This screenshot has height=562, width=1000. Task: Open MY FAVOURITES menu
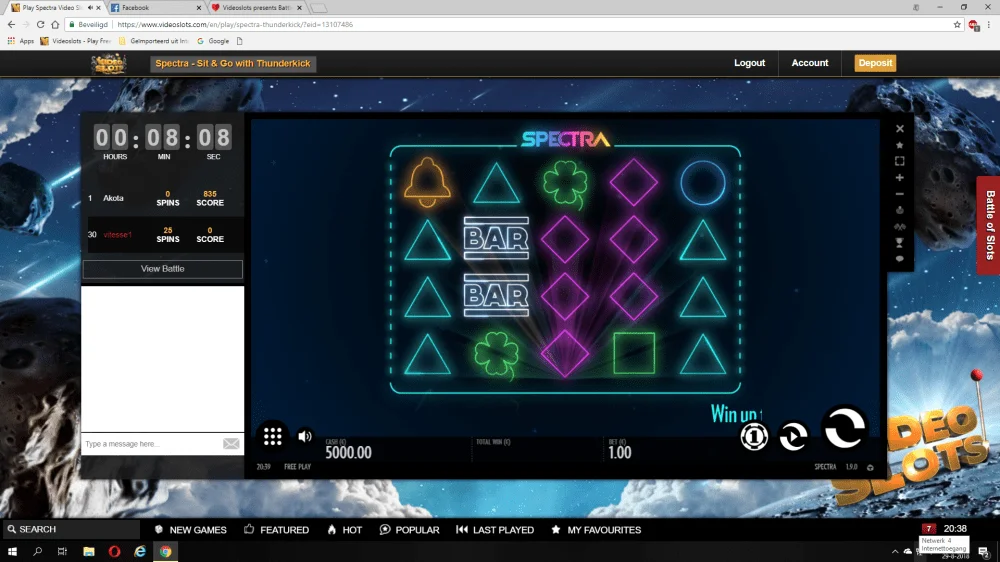tap(596, 530)
